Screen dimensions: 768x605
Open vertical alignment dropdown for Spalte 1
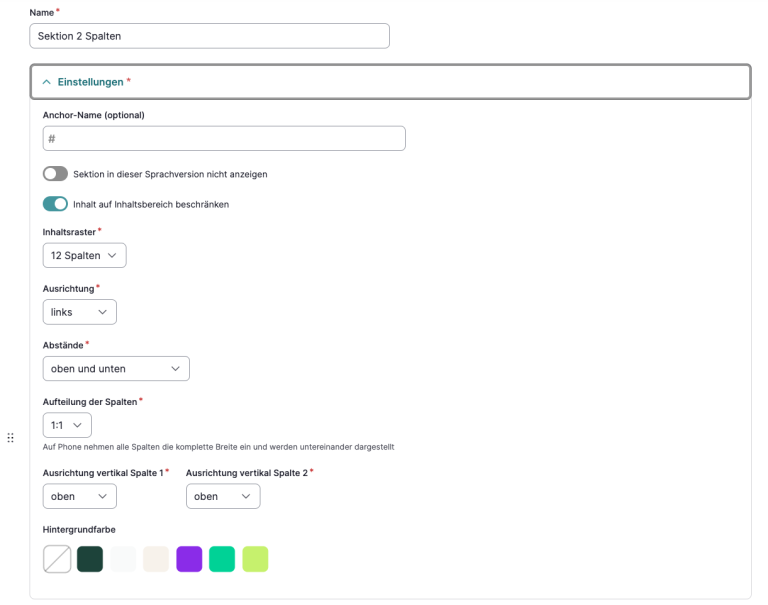click(79, 497)
